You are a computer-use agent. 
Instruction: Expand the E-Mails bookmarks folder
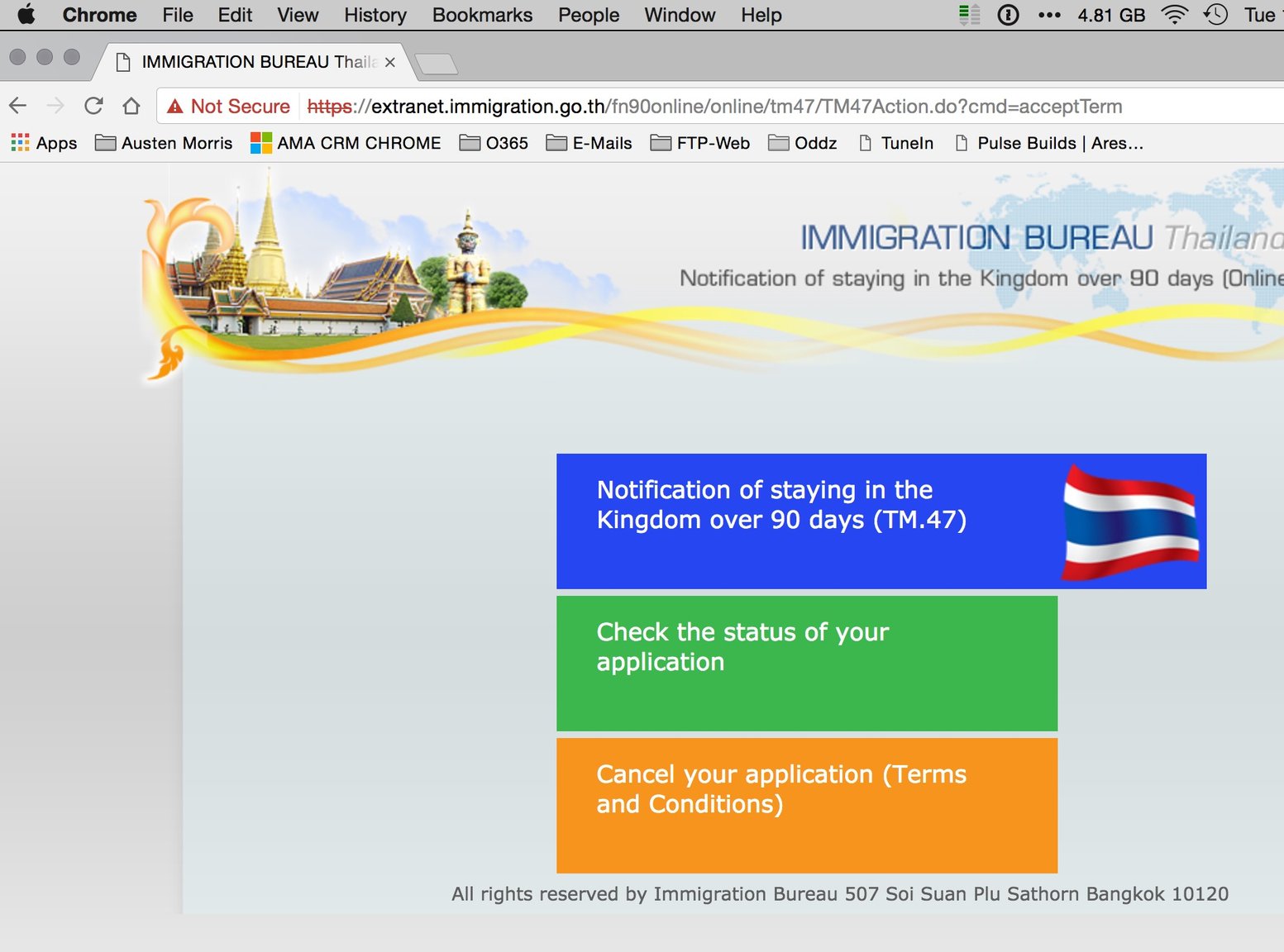(589, 143)
